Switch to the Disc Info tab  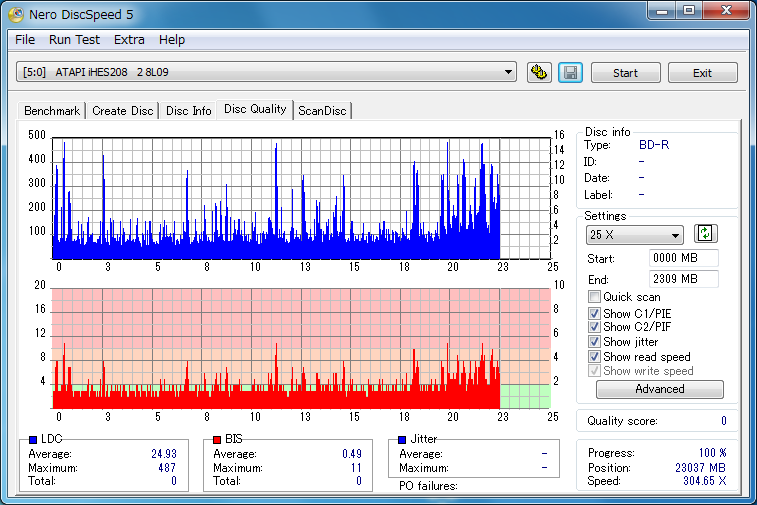click(188, 111)
